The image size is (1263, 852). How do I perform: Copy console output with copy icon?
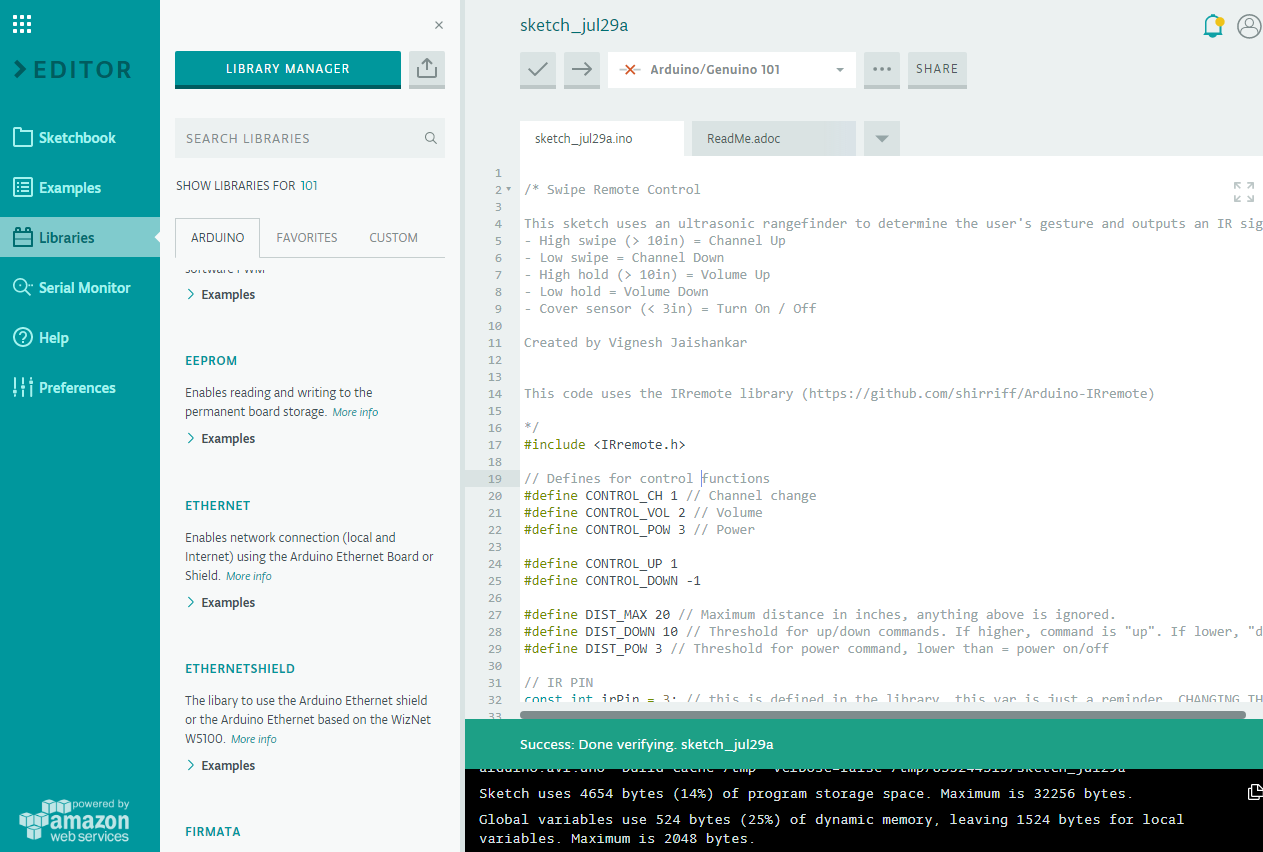1255,792
